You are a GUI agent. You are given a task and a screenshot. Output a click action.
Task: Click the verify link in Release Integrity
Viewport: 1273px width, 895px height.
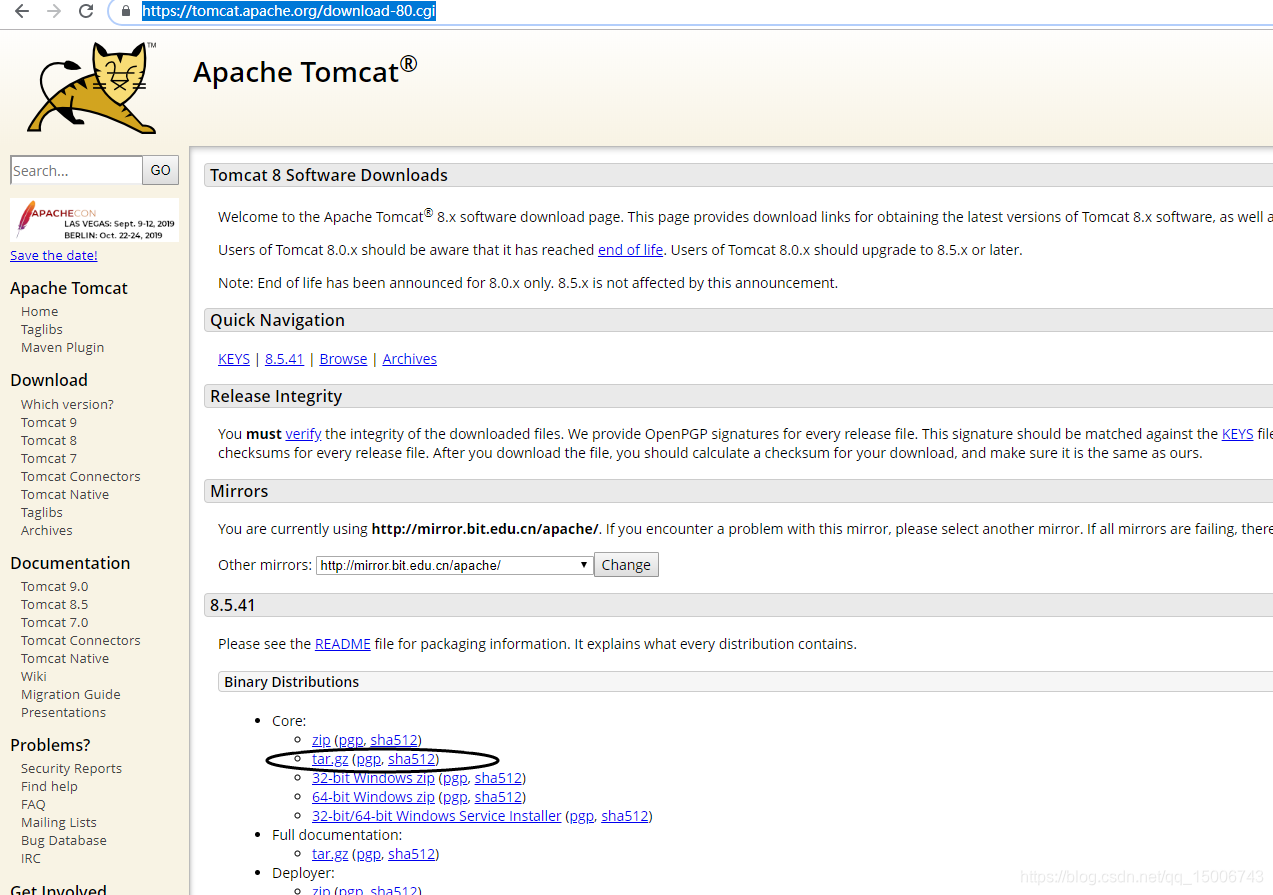point(303,434)
